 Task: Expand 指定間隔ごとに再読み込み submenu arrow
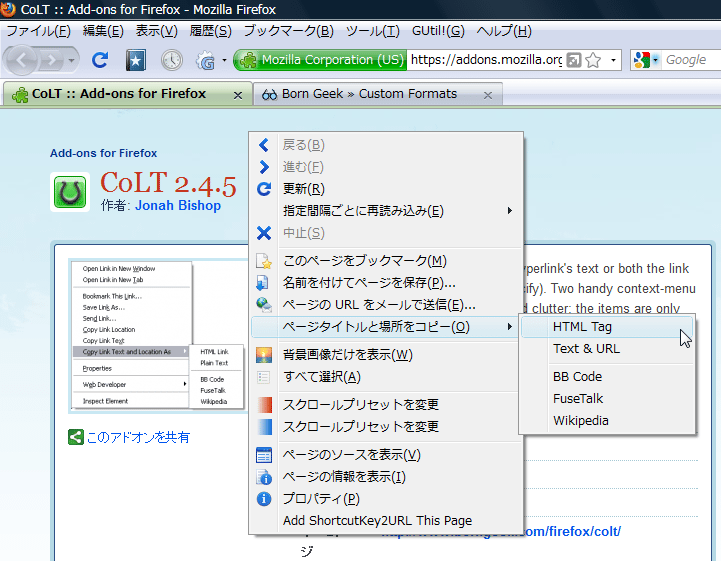509,211
